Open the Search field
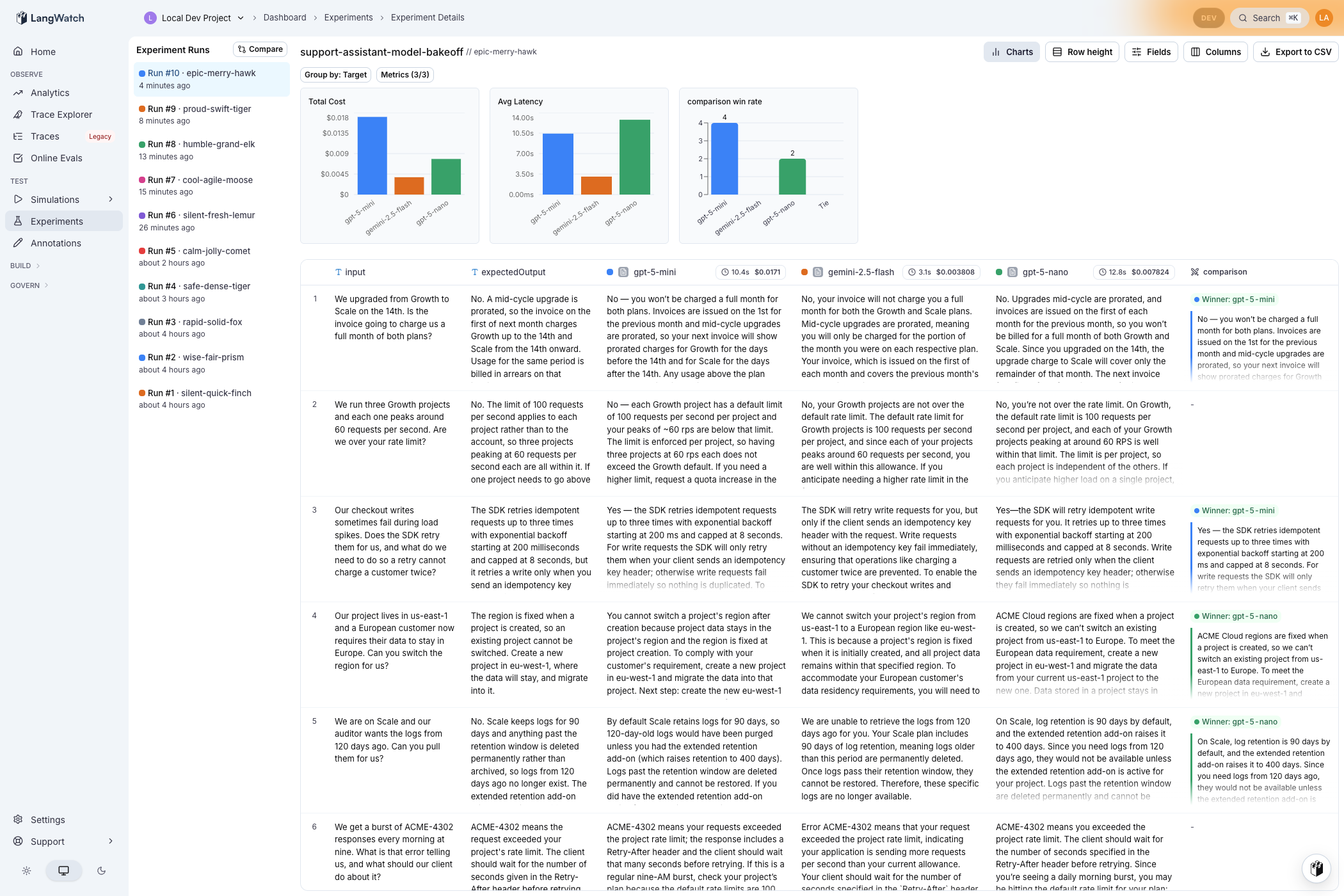 point(1270,18)
